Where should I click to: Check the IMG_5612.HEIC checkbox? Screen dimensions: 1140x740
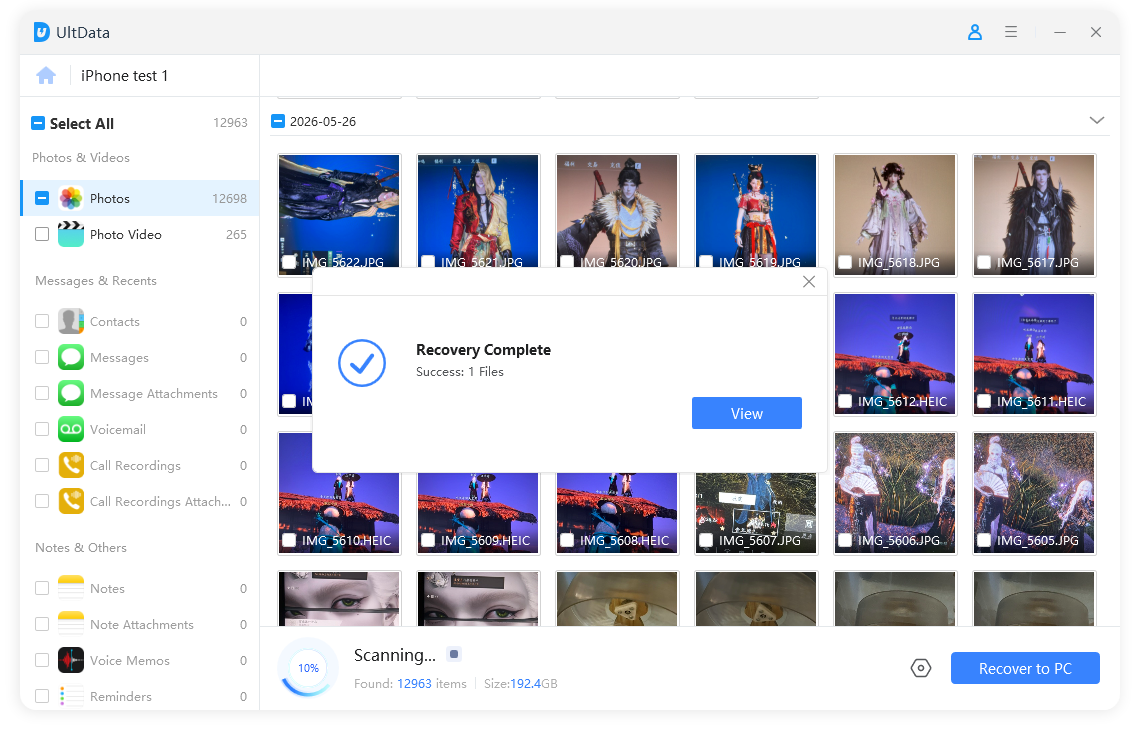coord(845,401)
